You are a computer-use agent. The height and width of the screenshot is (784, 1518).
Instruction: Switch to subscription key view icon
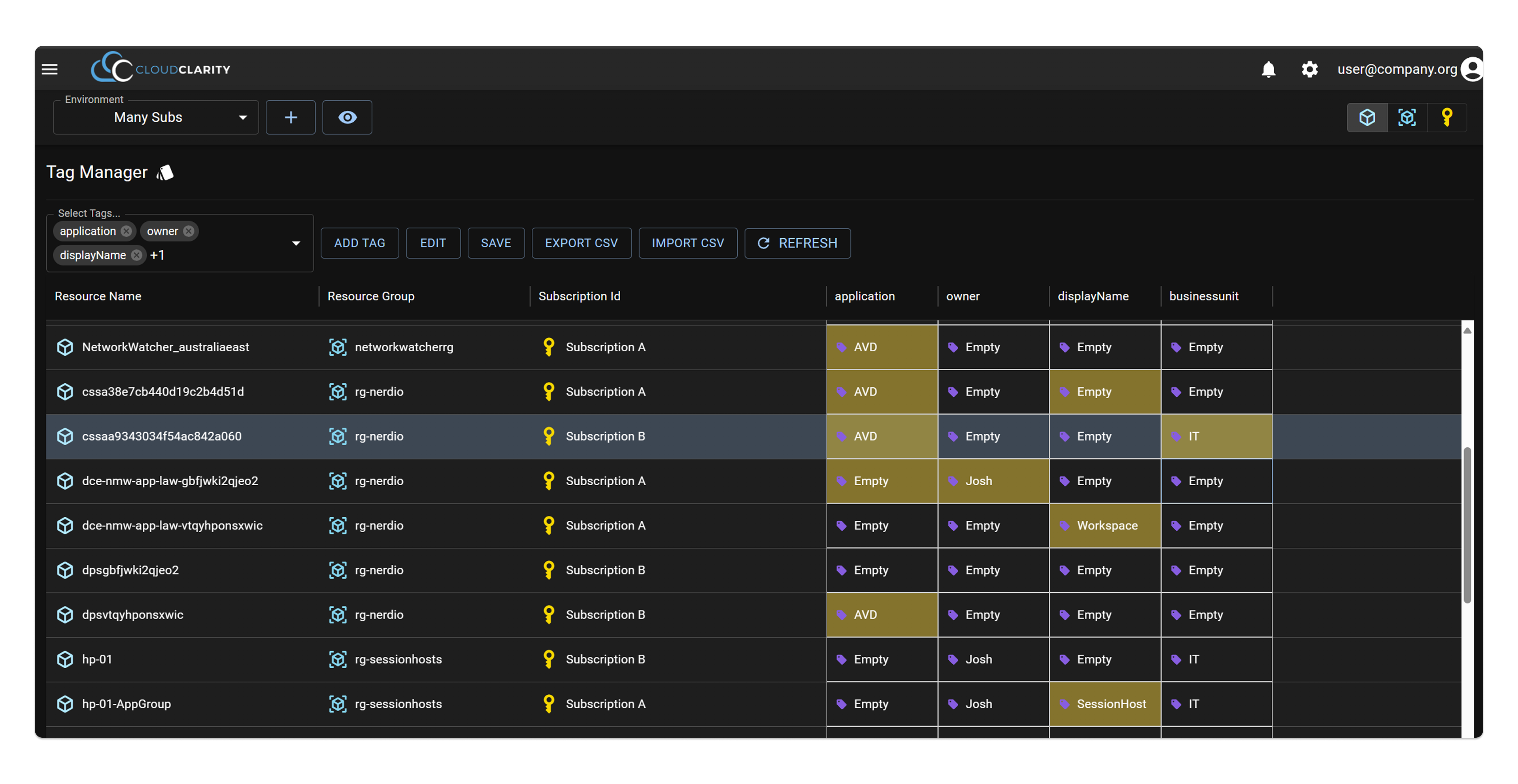1447,117
